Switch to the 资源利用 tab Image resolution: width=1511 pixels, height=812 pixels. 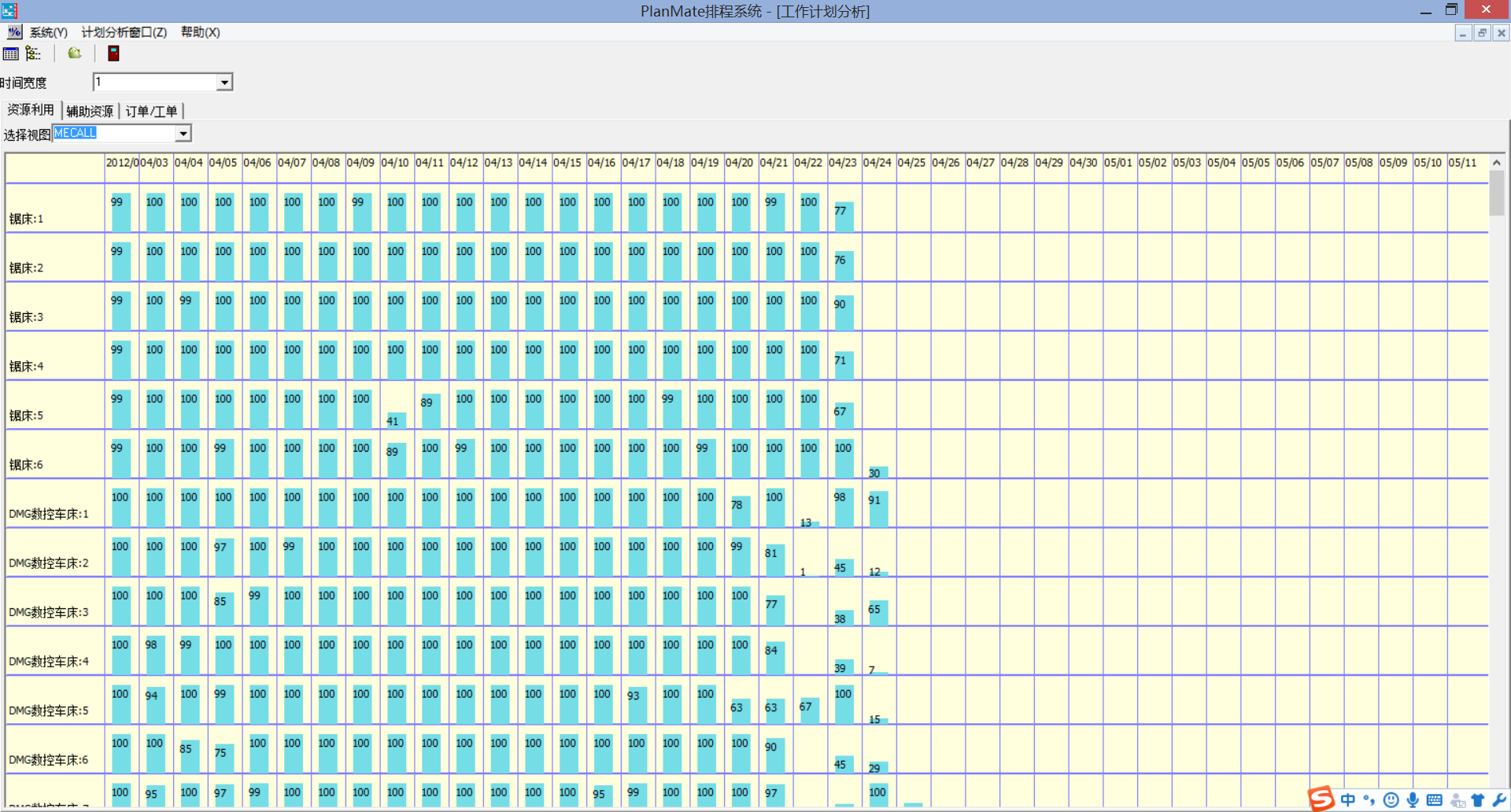[31, 110]
